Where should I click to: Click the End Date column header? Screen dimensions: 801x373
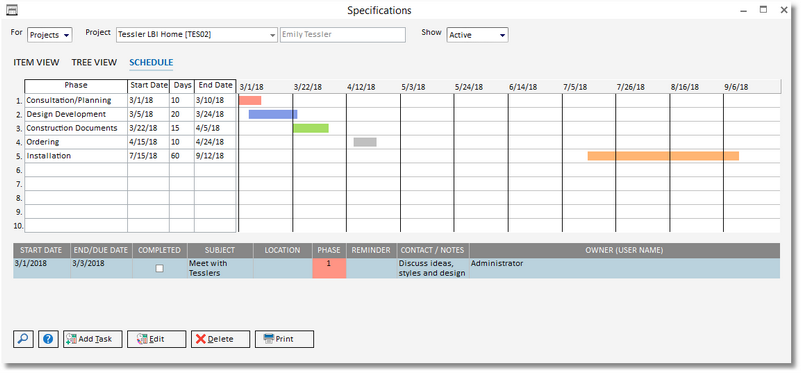tap(215, 86)
